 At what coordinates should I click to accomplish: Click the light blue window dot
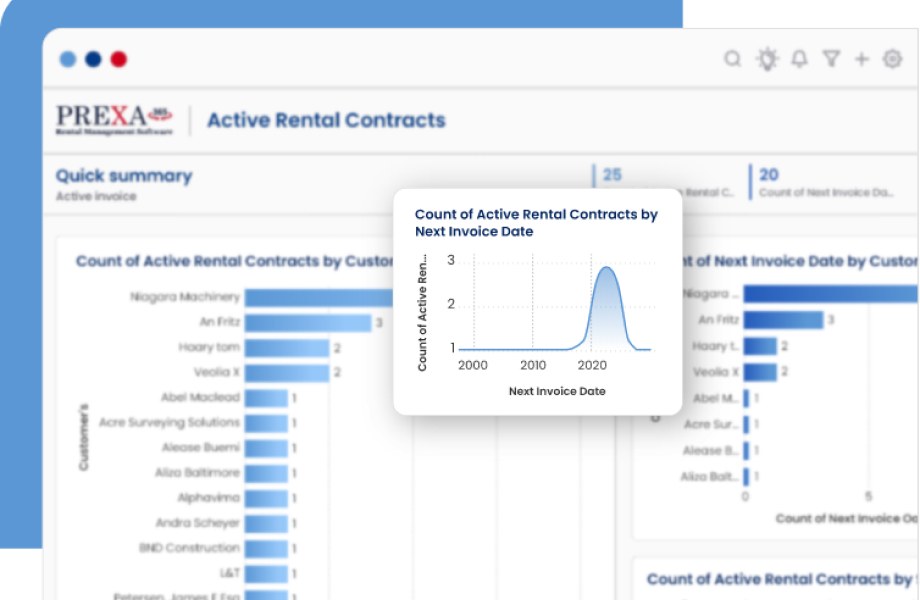68,59
